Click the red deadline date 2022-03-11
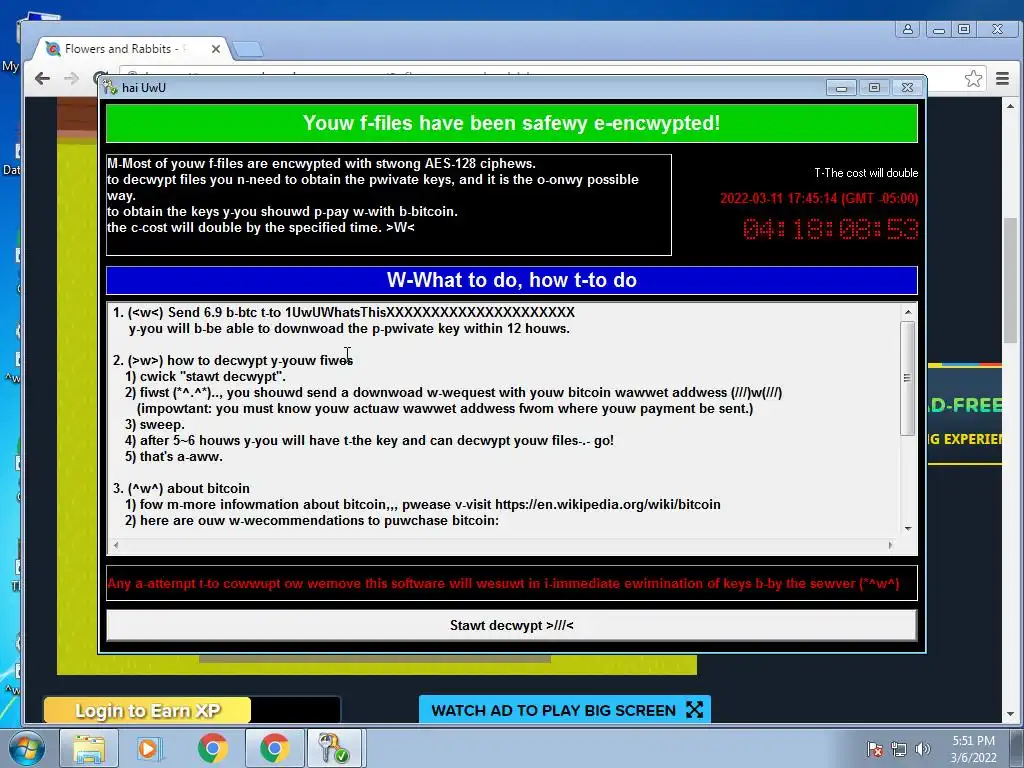Image resolution: width=1024 pixels, height=768 pixels. tap(819, 198)
